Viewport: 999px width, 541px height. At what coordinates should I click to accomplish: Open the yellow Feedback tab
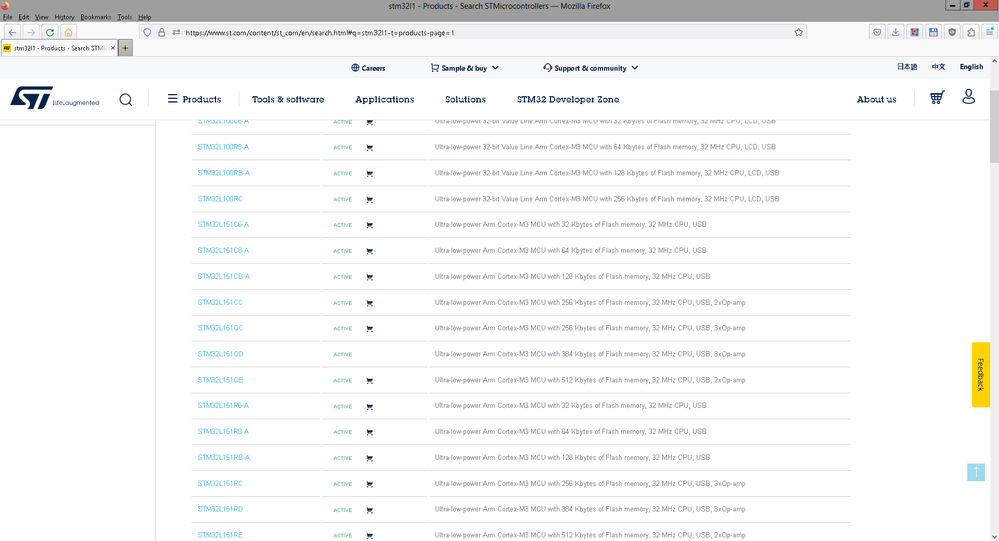981,375
